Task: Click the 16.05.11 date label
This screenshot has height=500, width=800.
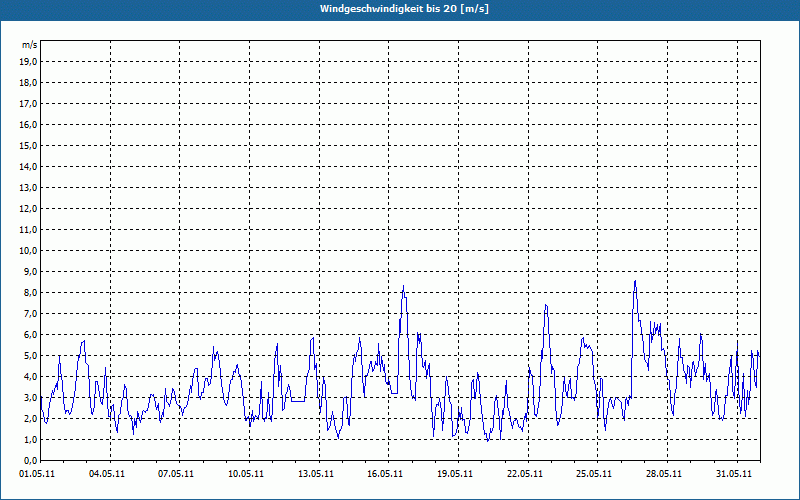Action: pyautogui.click(x=385, y=473)
